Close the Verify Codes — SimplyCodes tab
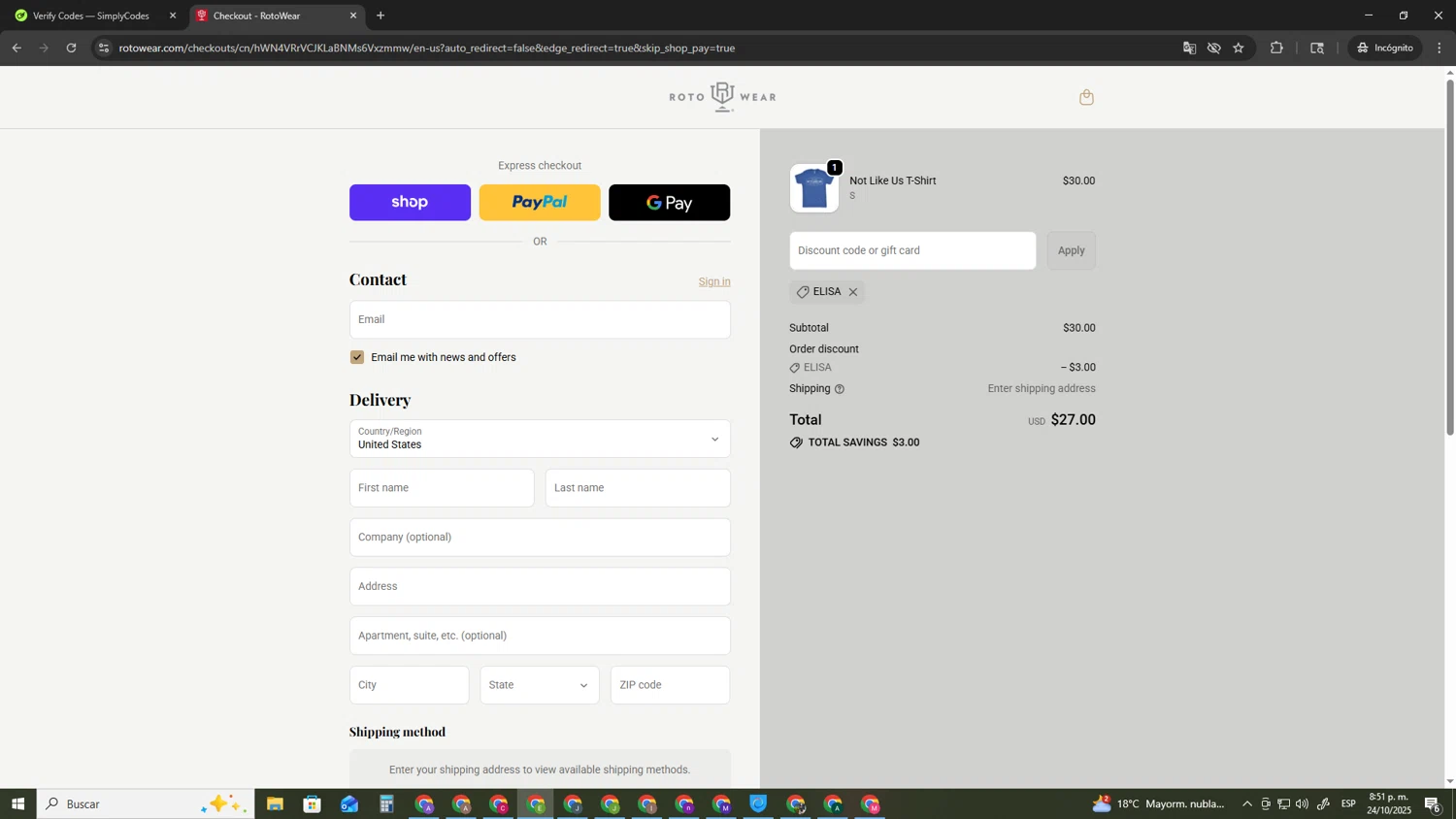The width and height of the screenshot is (1456, 819). point(173,16)
